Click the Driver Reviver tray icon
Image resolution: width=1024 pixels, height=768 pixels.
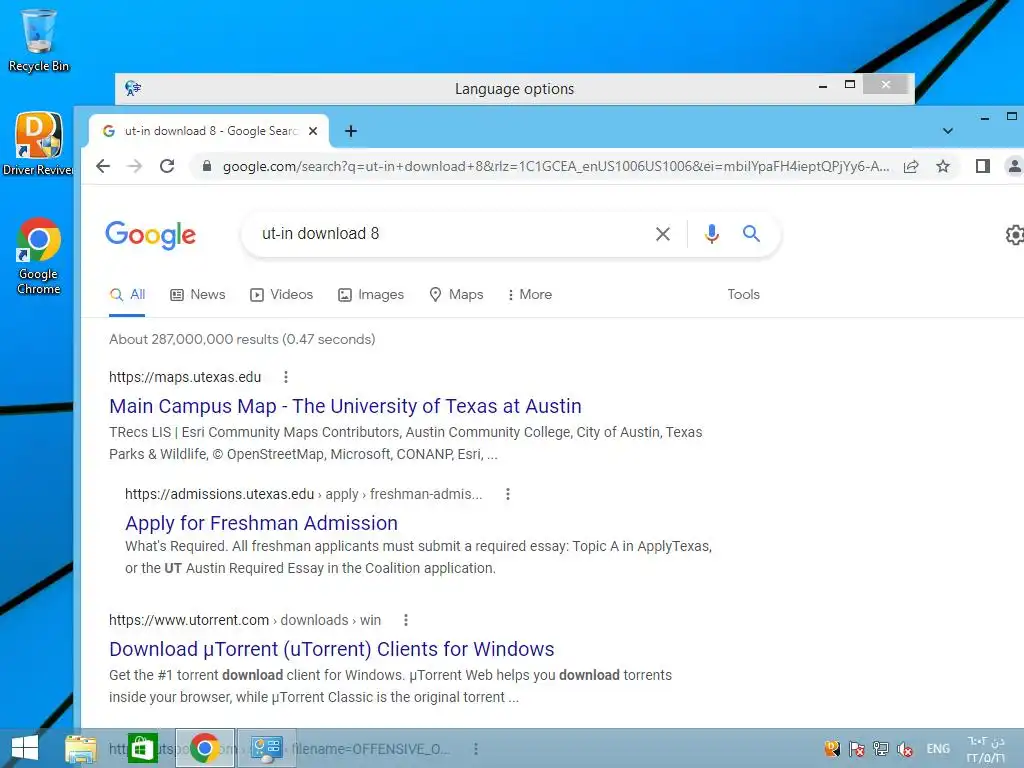tap(832, 748)
